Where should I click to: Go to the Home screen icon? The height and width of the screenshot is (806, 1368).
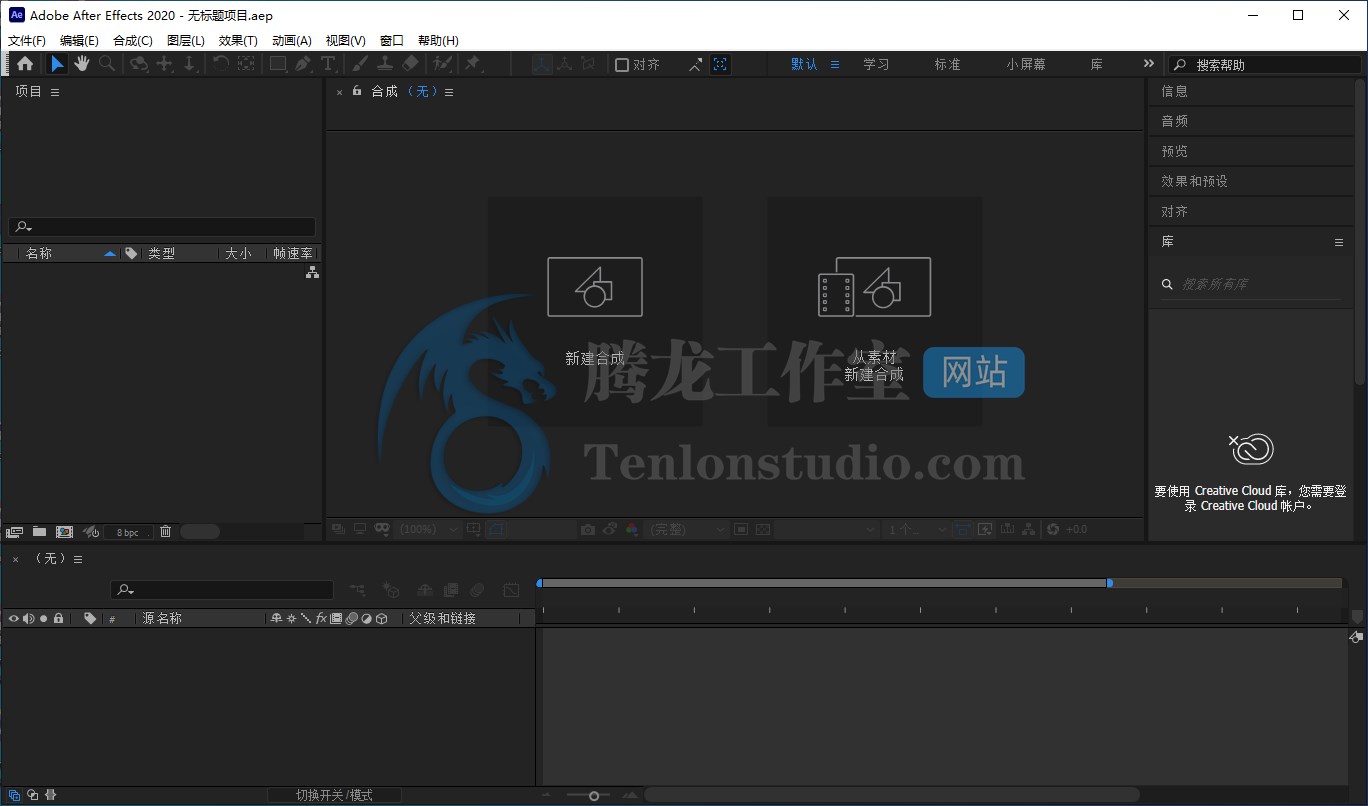coord(25,64)
